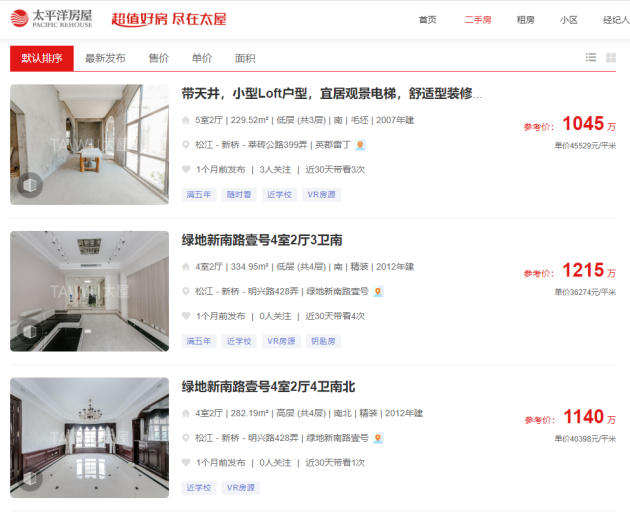The image size is (630, 519).
Task: Select the 默认排序 tab
Action: pyautogui.click(x=42, y=58)
